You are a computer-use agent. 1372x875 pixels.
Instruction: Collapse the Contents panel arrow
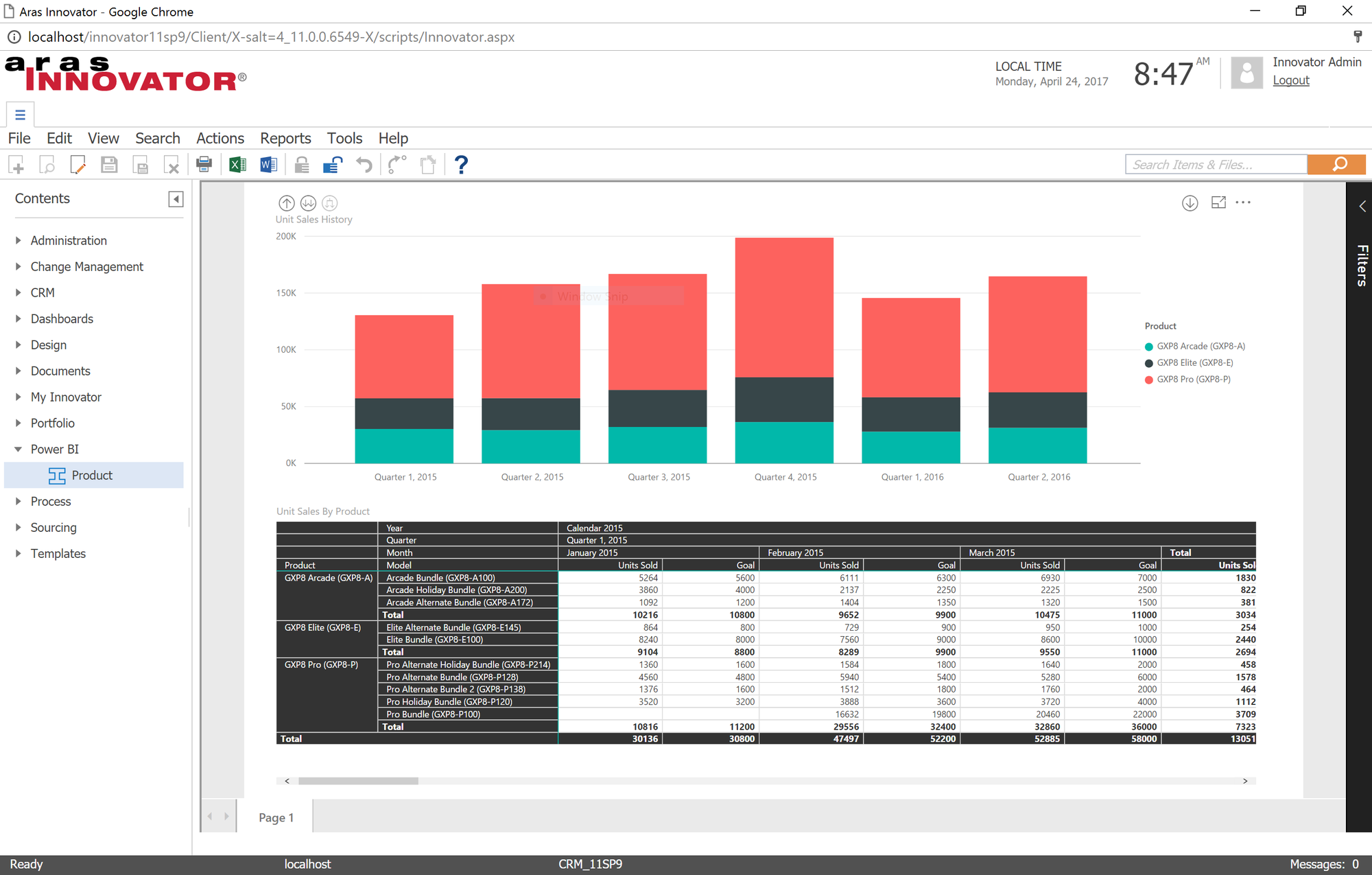point(176,199)
